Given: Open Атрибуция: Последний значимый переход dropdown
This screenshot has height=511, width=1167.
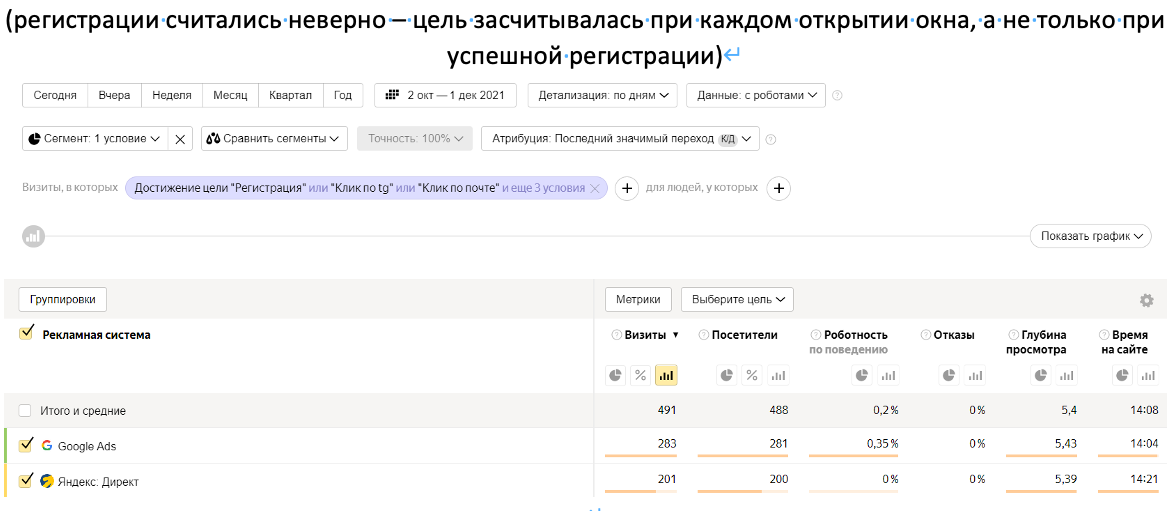Looking at the screenshot, I should 621,139.
